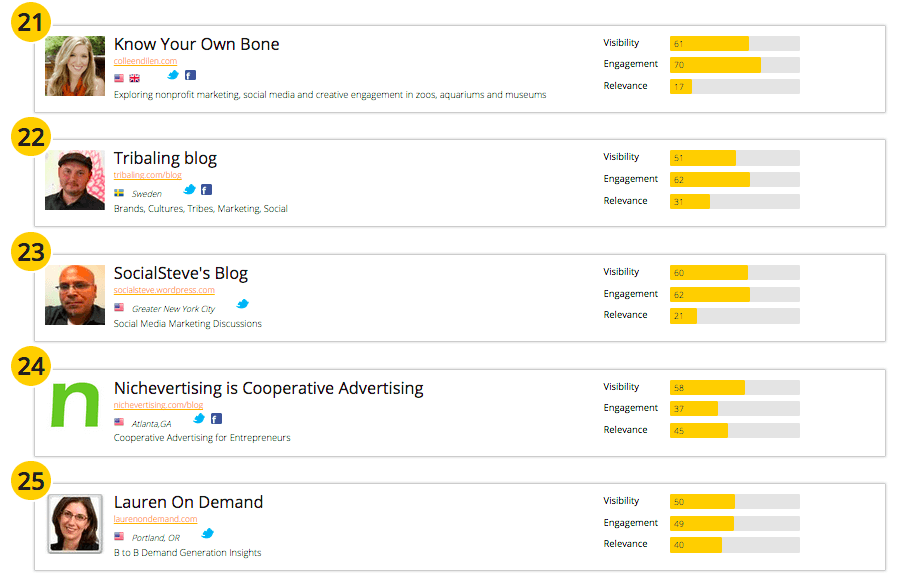This screenshot has height=574, width=898.
Task: Click Know Your Own Bone Engagement bar
Action: pos(734,65)
